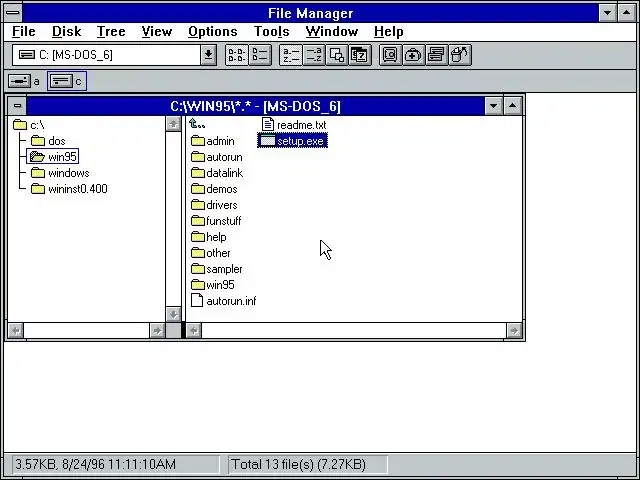Select readme.txt file
The height and width of the screenshot is (480, 640).
(x=294, y=125)
